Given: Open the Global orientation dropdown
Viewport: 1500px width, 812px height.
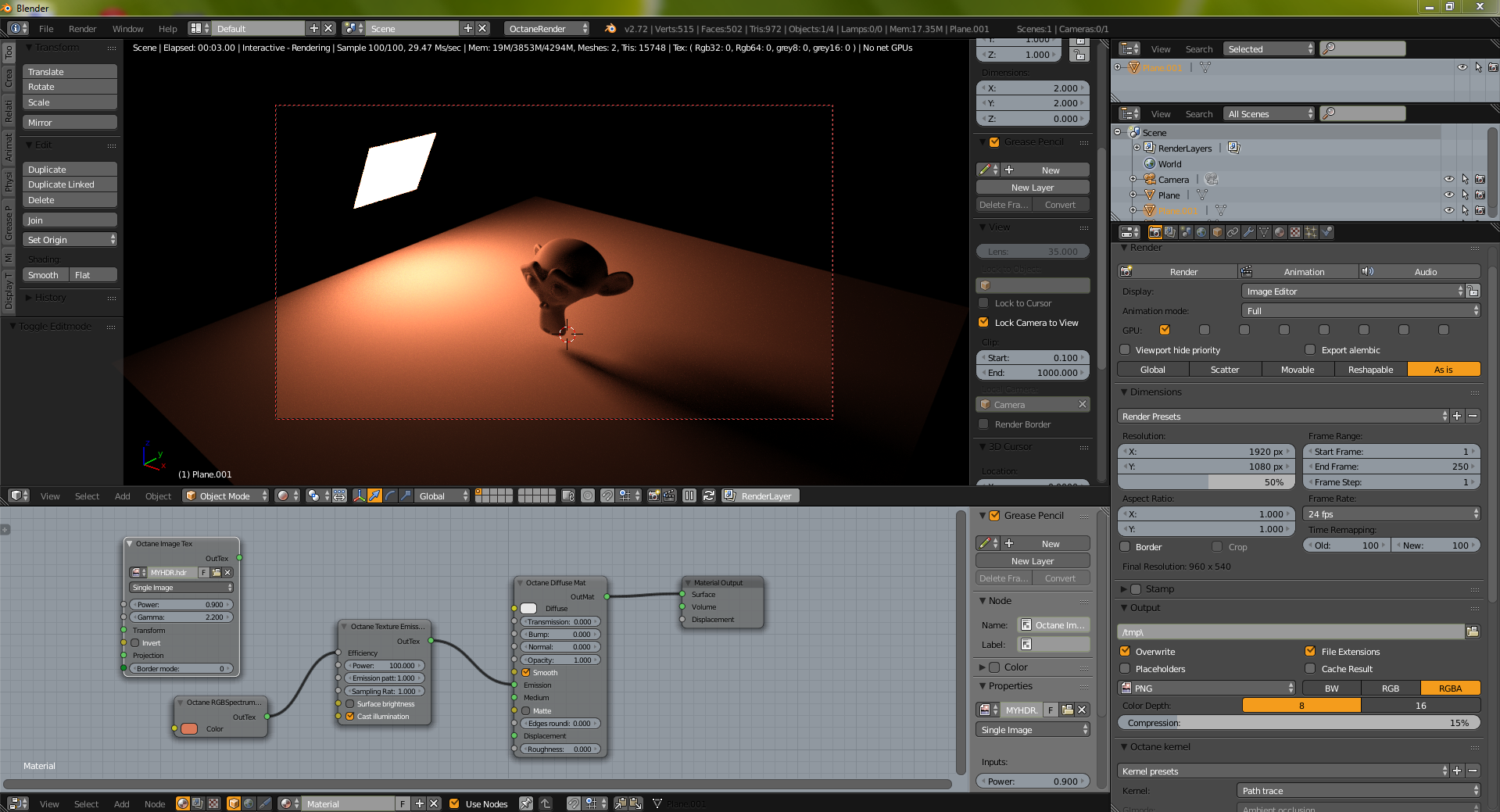Looking at the screenshot, I should click(443, 495).
